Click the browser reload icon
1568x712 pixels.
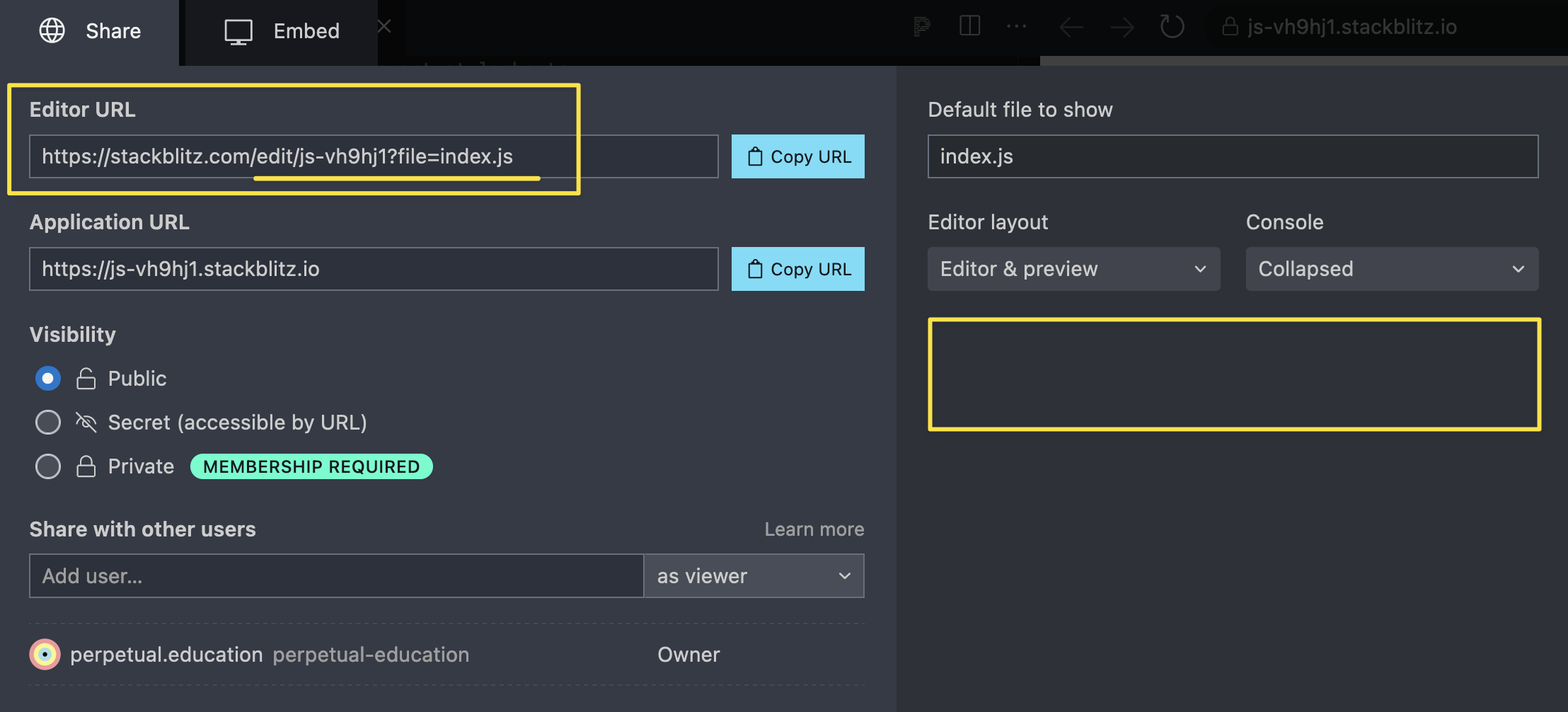pos(1172,26)
